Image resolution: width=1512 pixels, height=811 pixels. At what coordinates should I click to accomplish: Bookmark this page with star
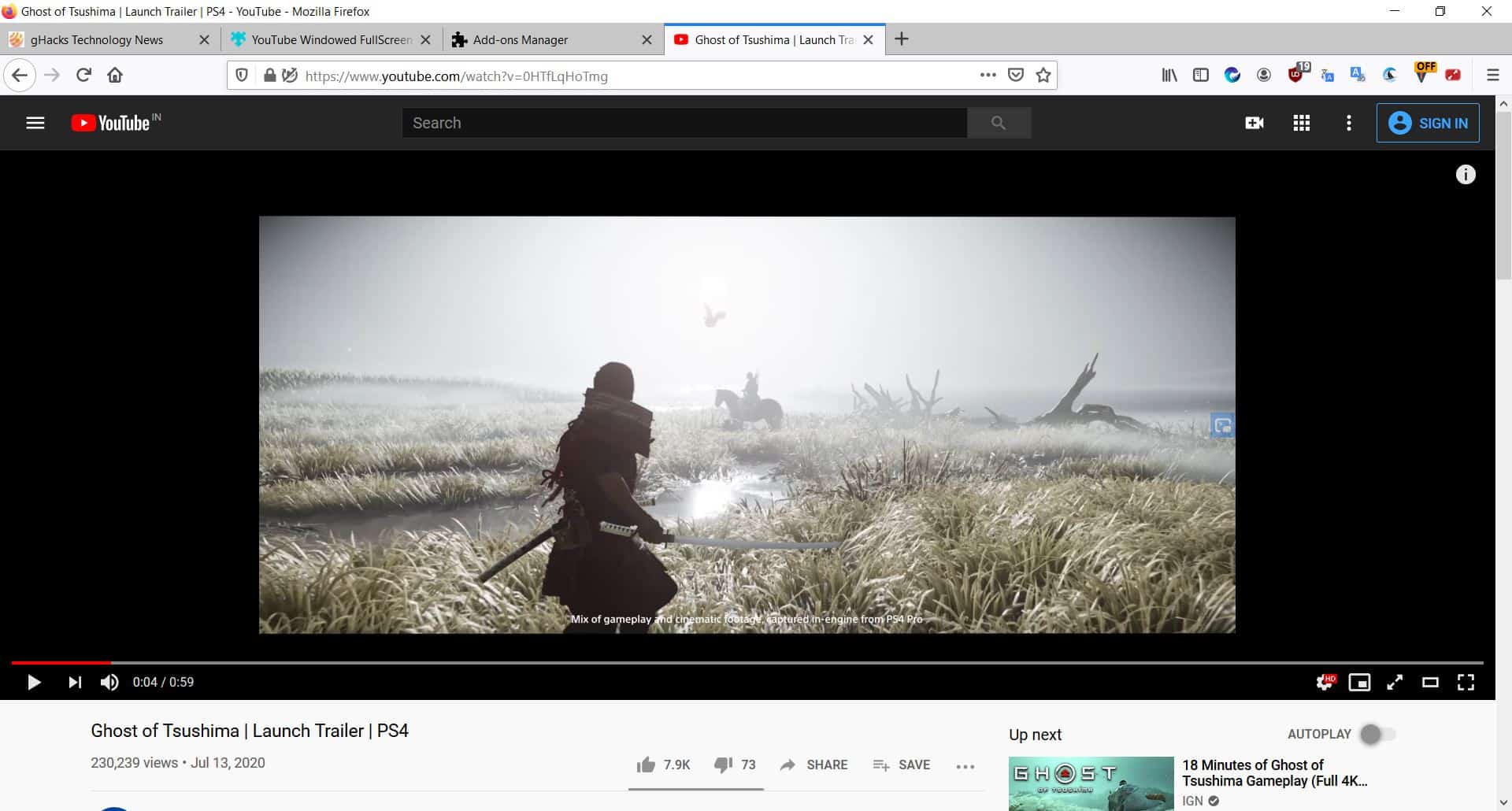pyautogui.click(x=1043, y=76)
